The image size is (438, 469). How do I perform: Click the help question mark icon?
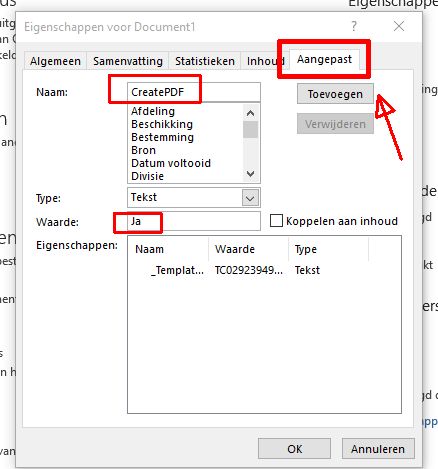point(354,26)
